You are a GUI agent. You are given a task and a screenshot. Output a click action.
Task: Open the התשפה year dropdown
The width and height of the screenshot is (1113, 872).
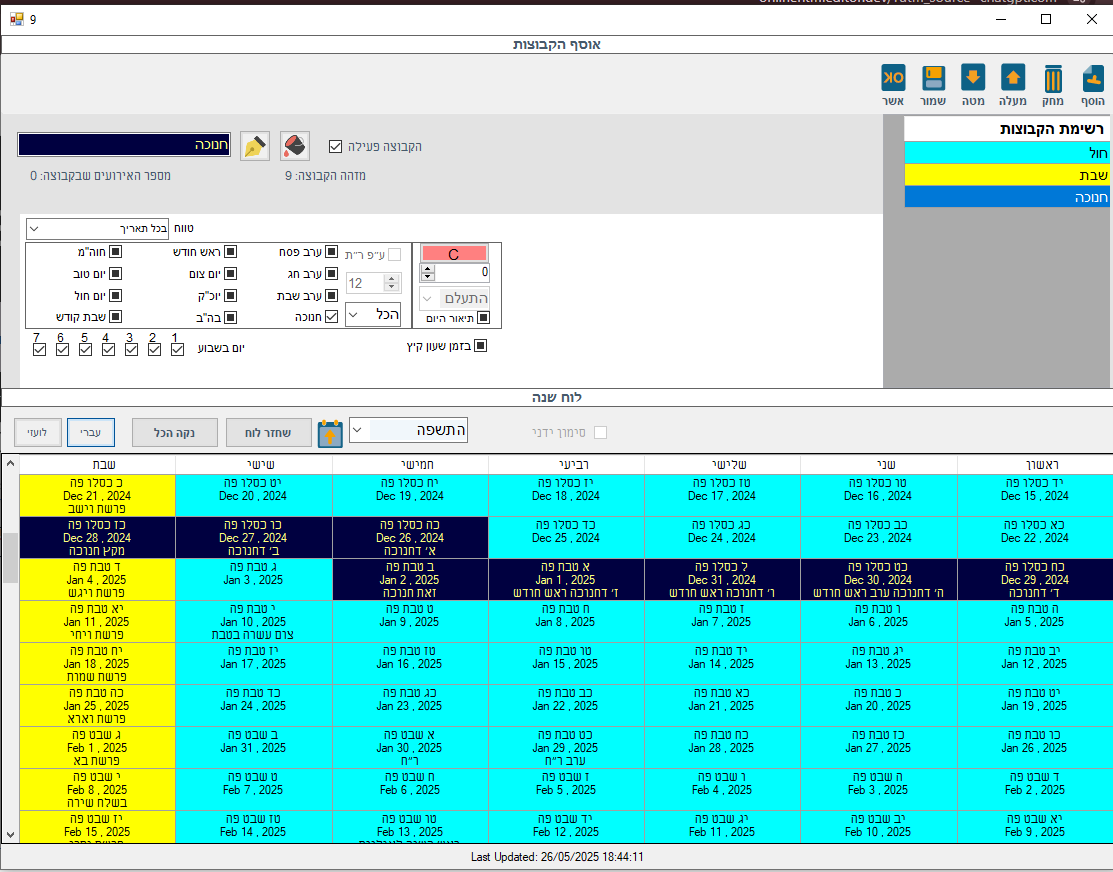359,431
